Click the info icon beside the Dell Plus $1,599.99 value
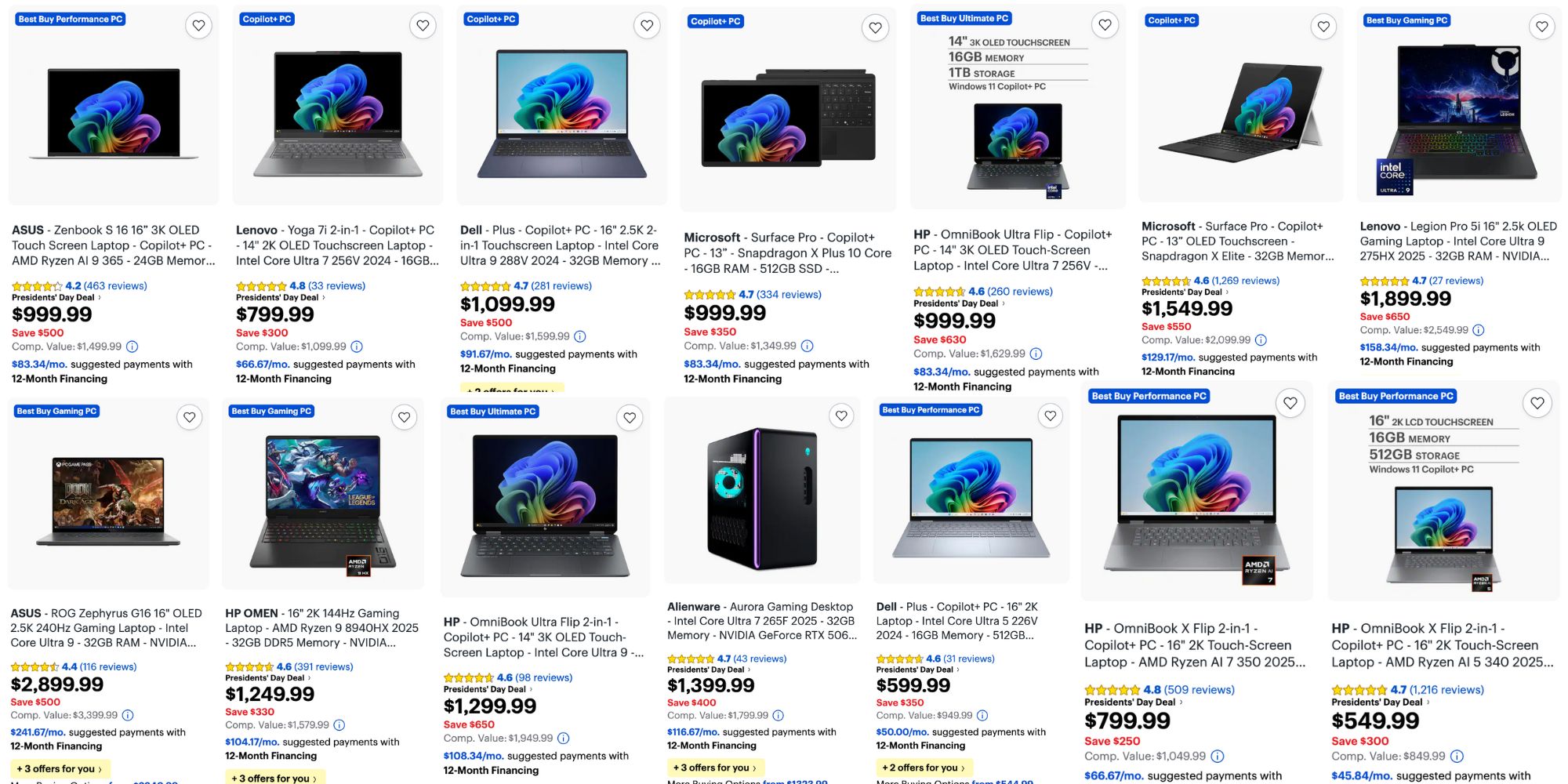 (579, 336)
